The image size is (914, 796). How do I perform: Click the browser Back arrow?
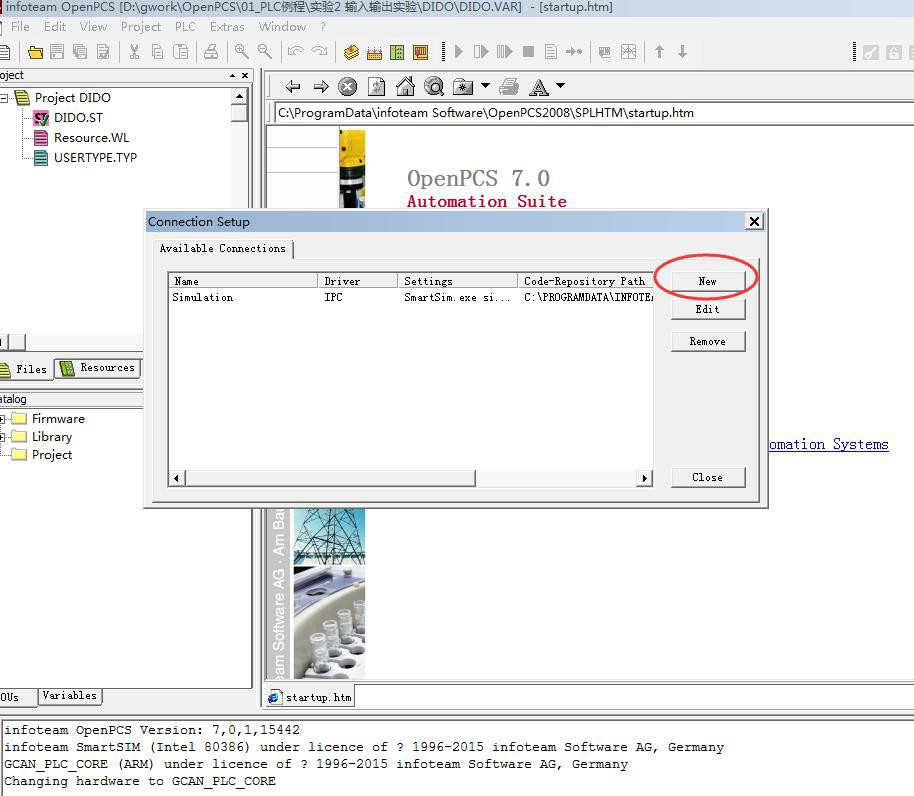(x=292, y=86)
